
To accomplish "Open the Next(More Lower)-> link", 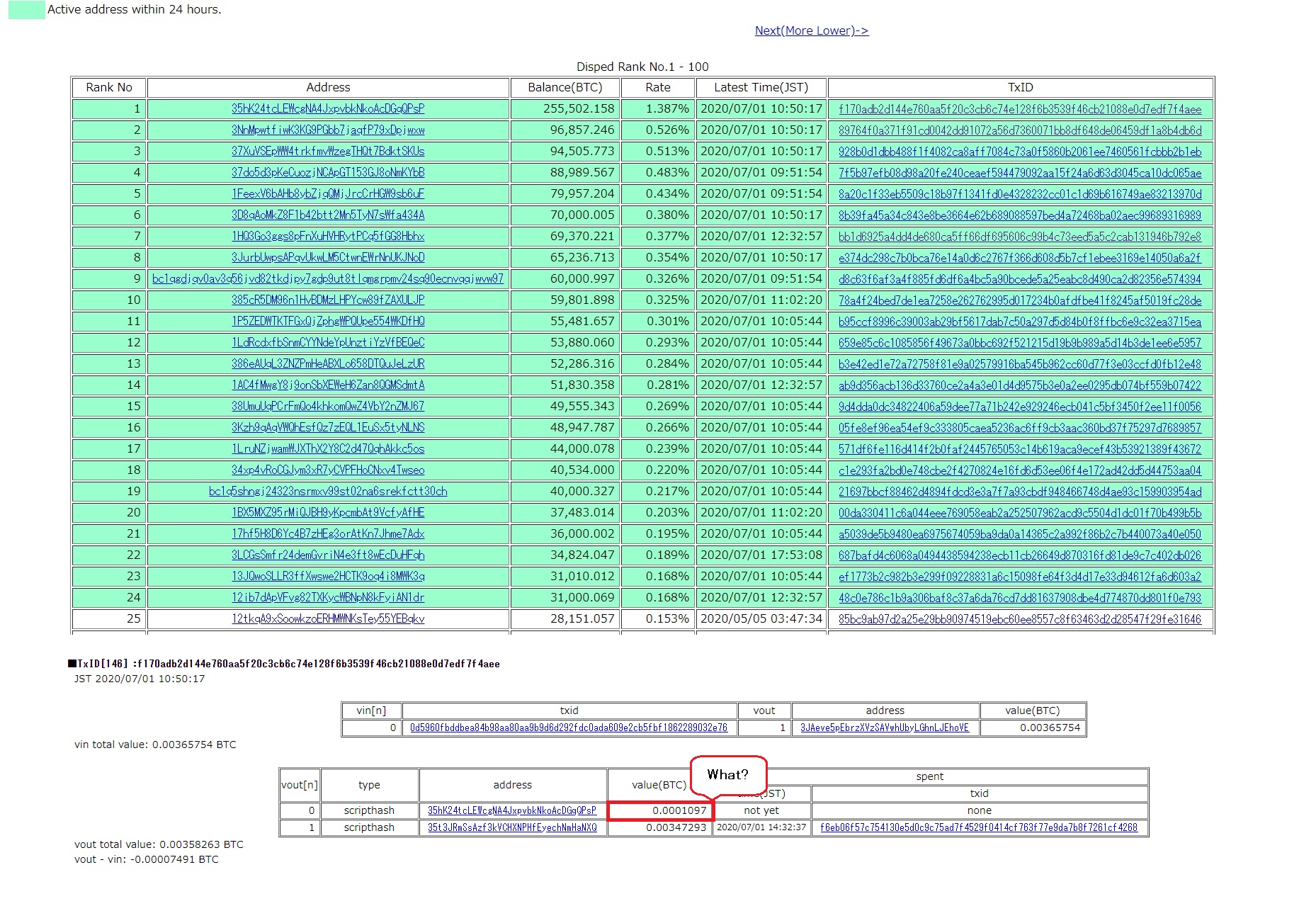I will [812, 30].
